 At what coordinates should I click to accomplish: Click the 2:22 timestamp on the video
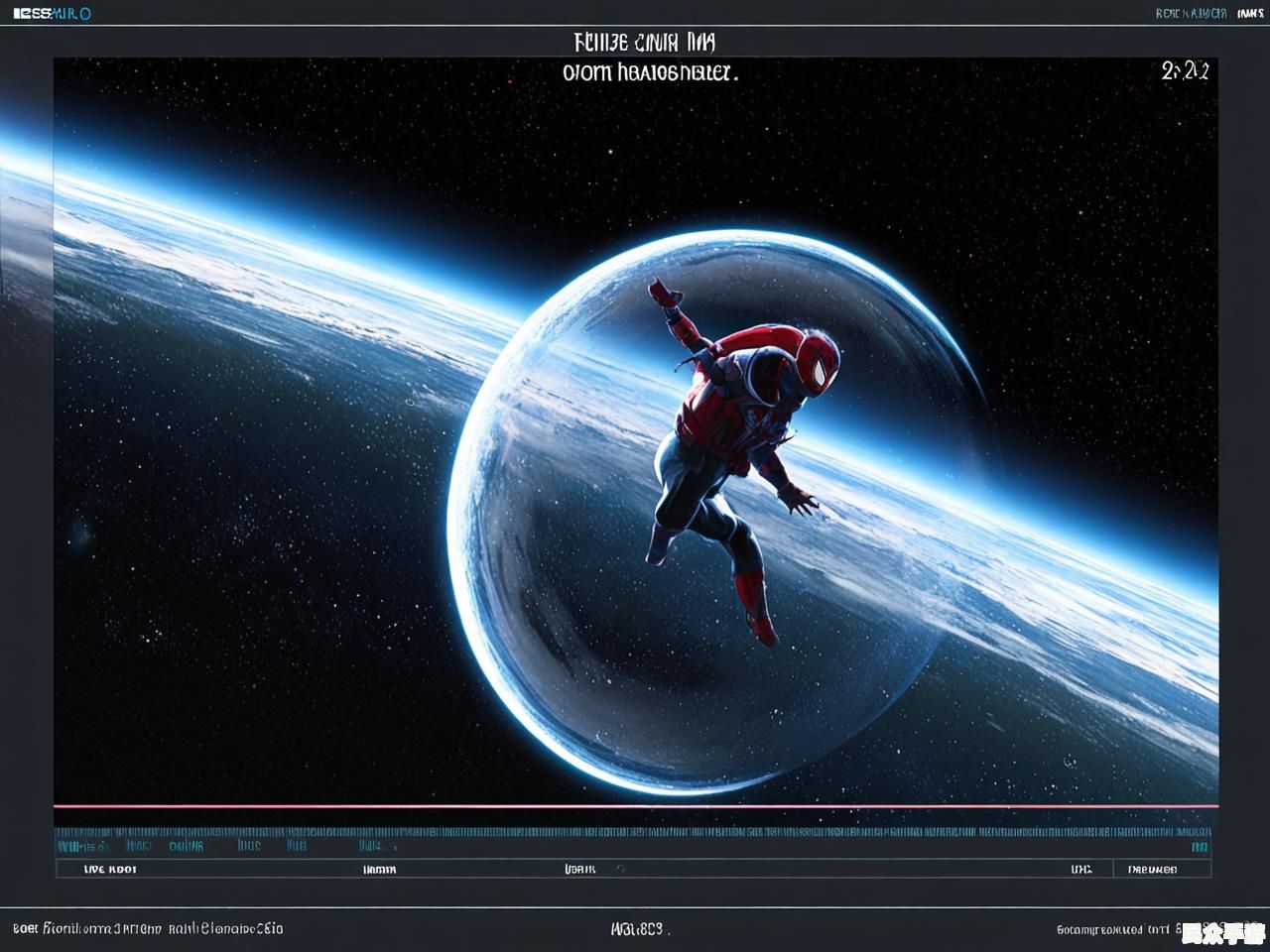pos(1185,70)
